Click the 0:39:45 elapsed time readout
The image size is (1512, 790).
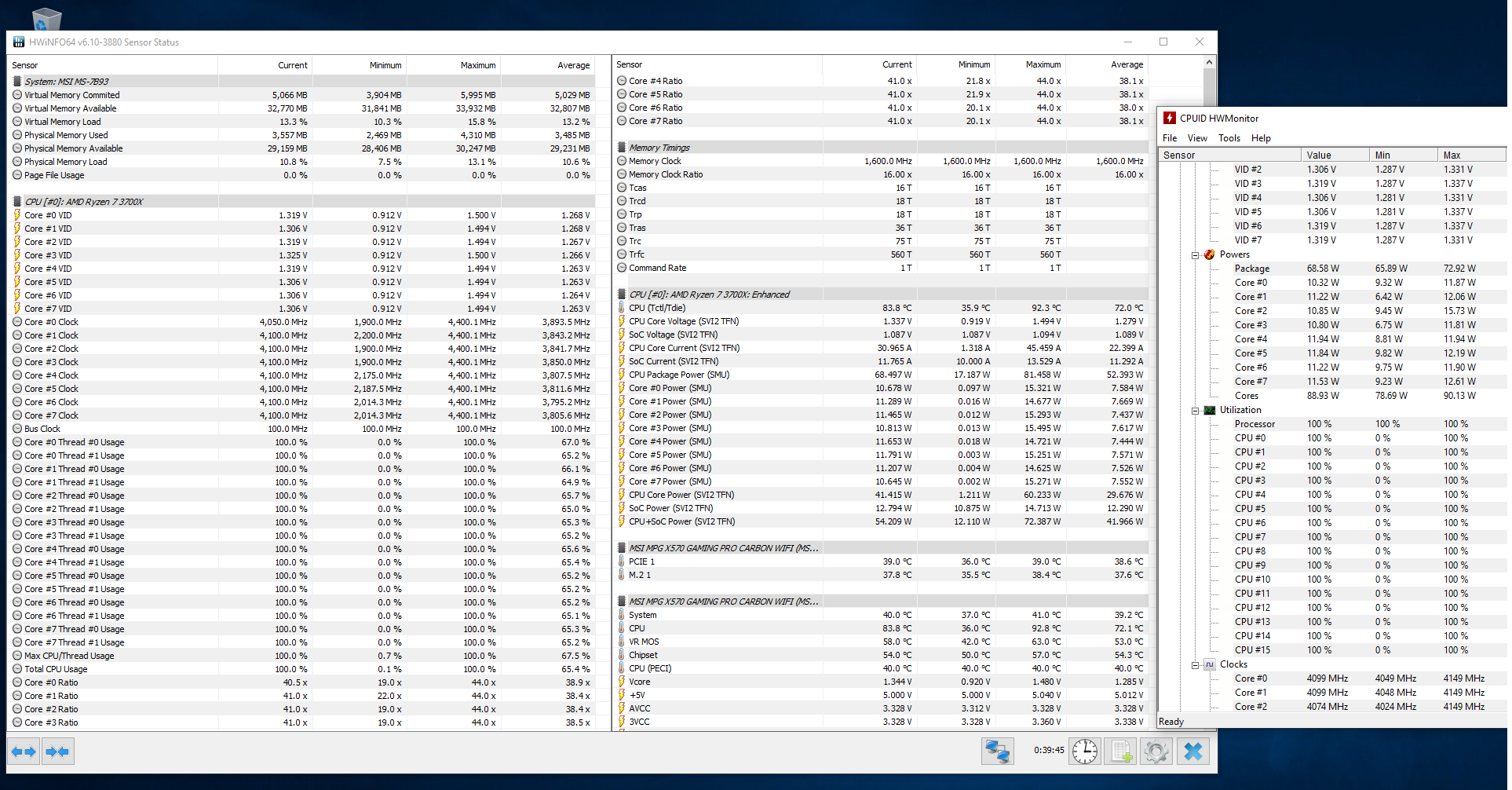click(1049, 750)
